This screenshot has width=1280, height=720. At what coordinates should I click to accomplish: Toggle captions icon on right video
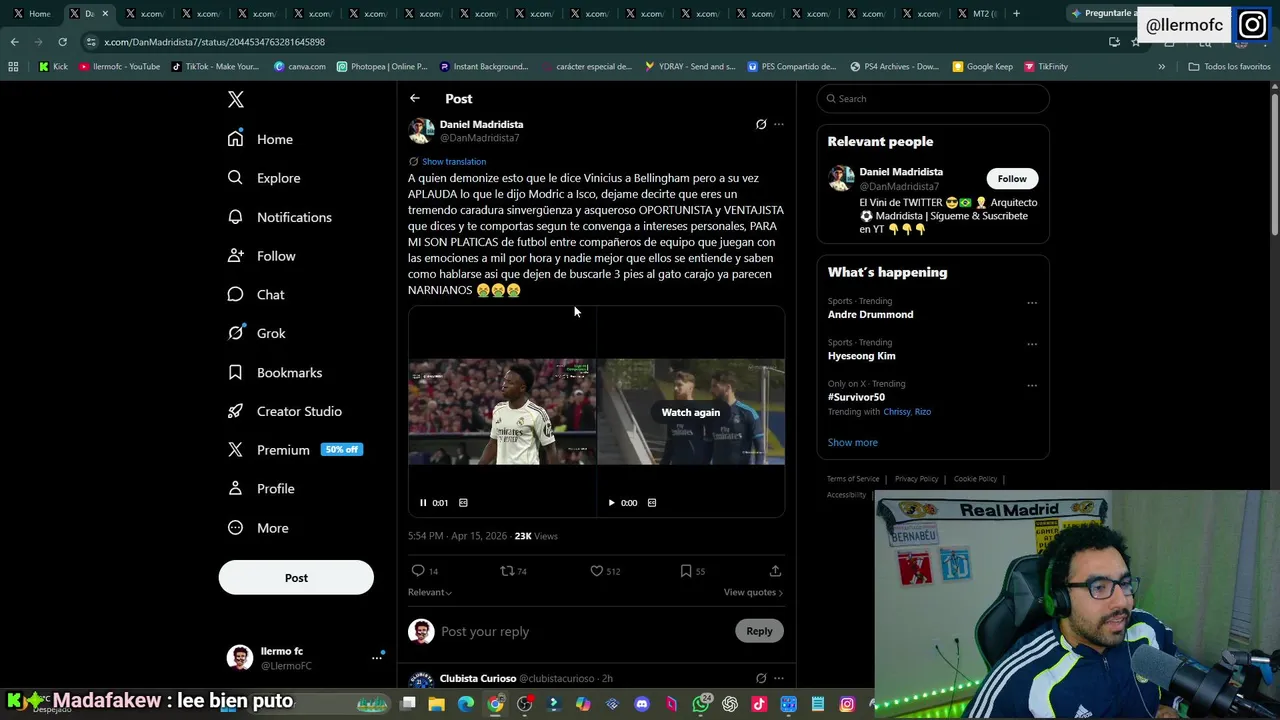[652, 503]
